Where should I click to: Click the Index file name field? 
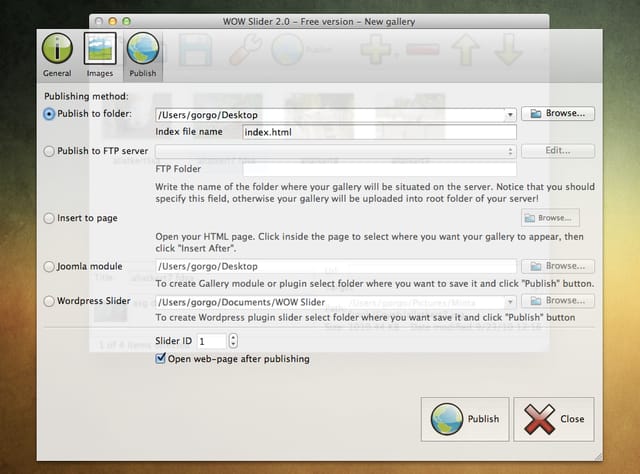[379, 132]
